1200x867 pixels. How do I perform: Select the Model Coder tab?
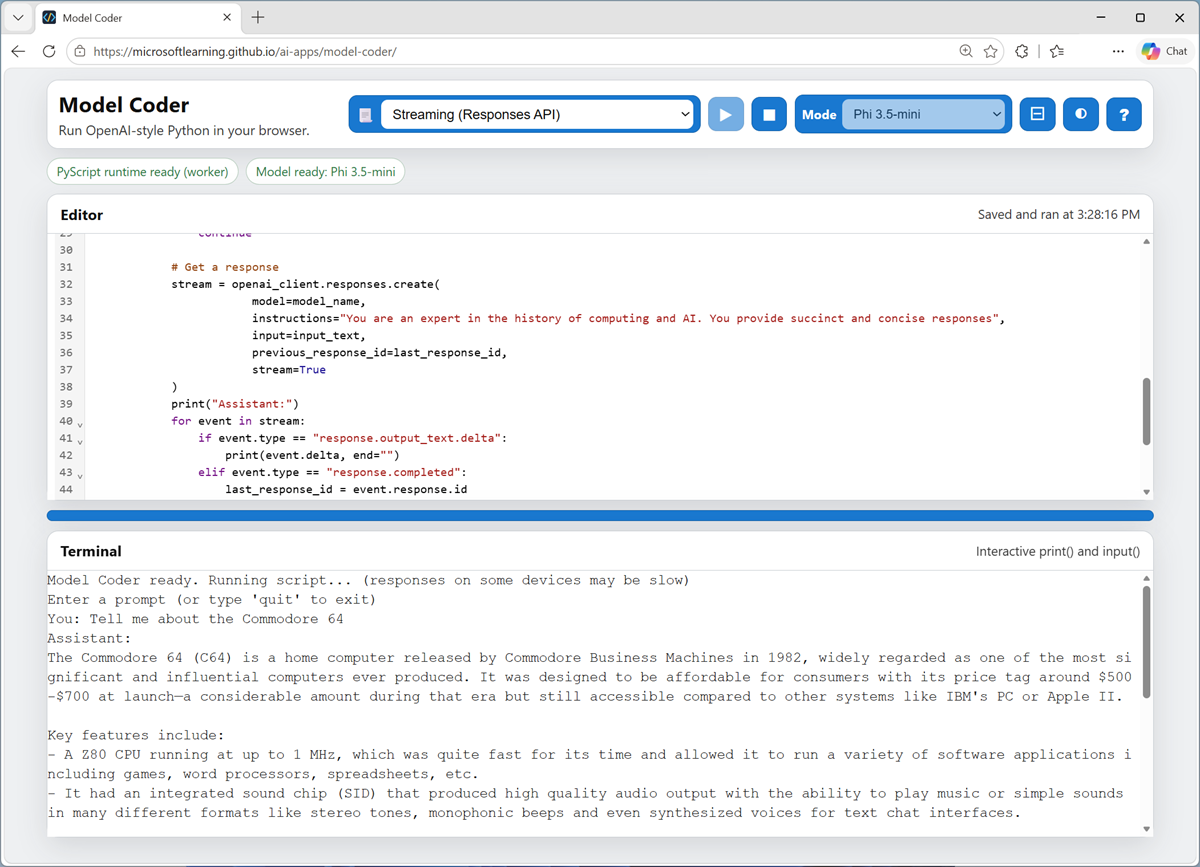coord(136,18)
